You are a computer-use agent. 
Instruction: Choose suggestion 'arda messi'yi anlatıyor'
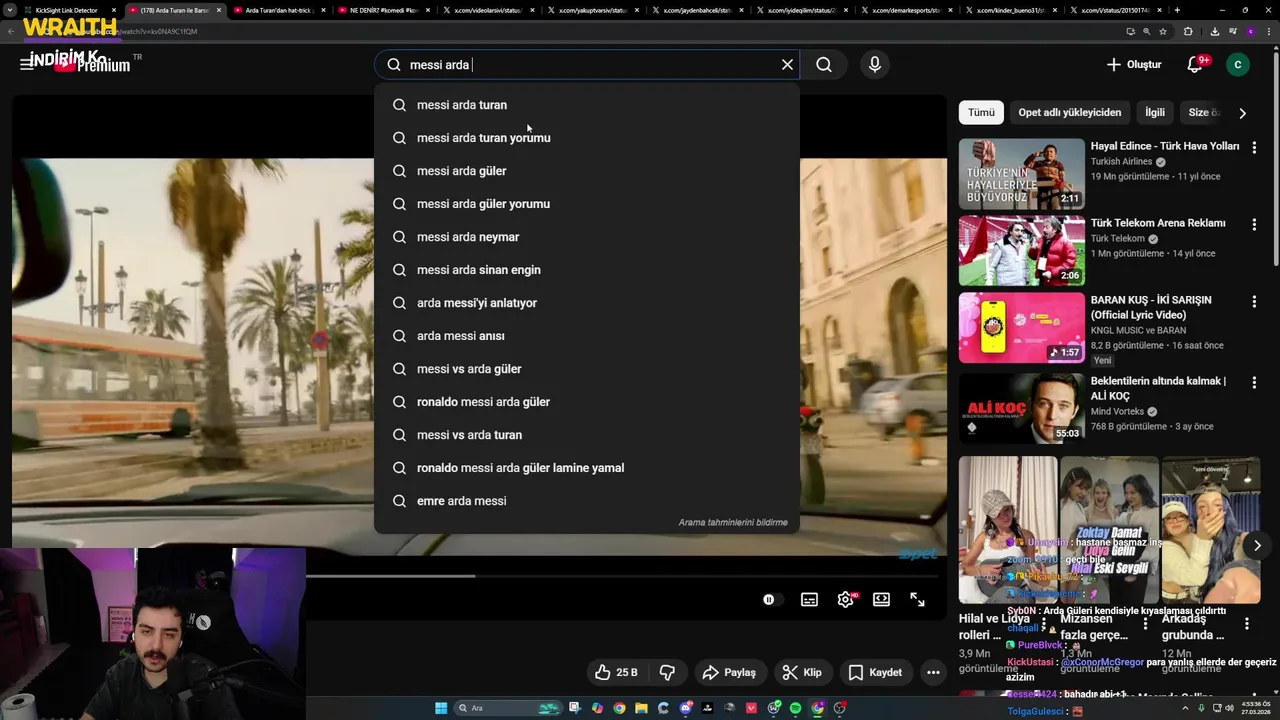pos(587,303)
